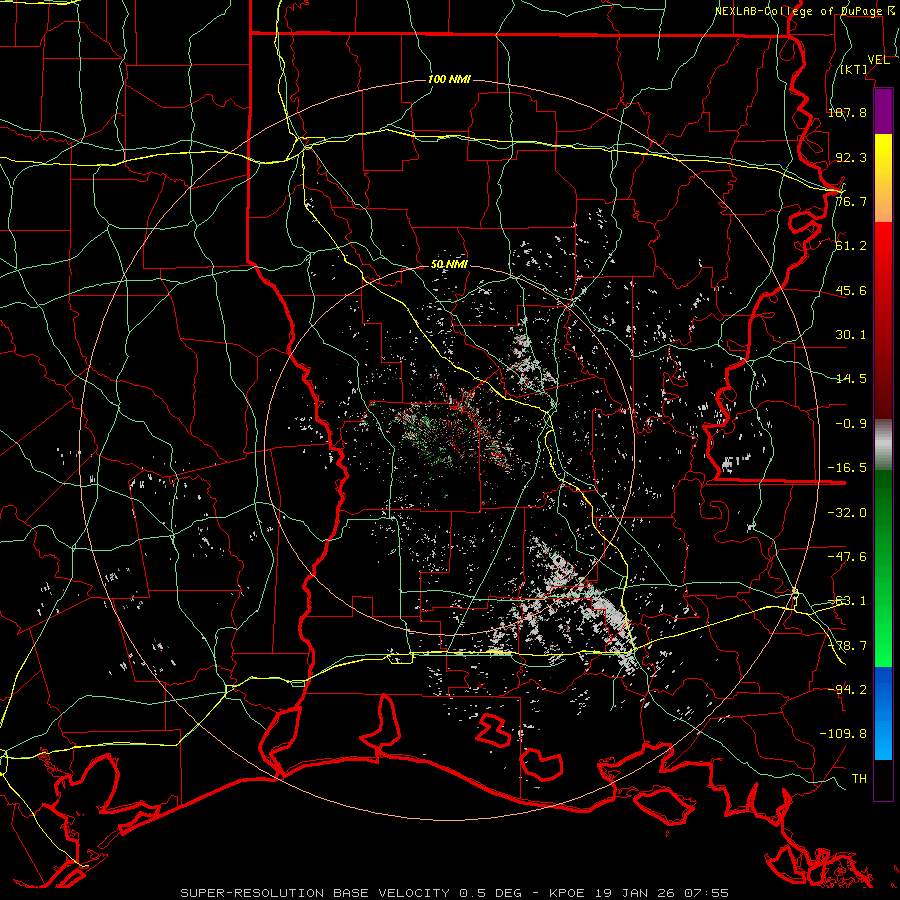Select the "VEL" legend title
This screenshot has width=900, height=900.
point(878,60)
